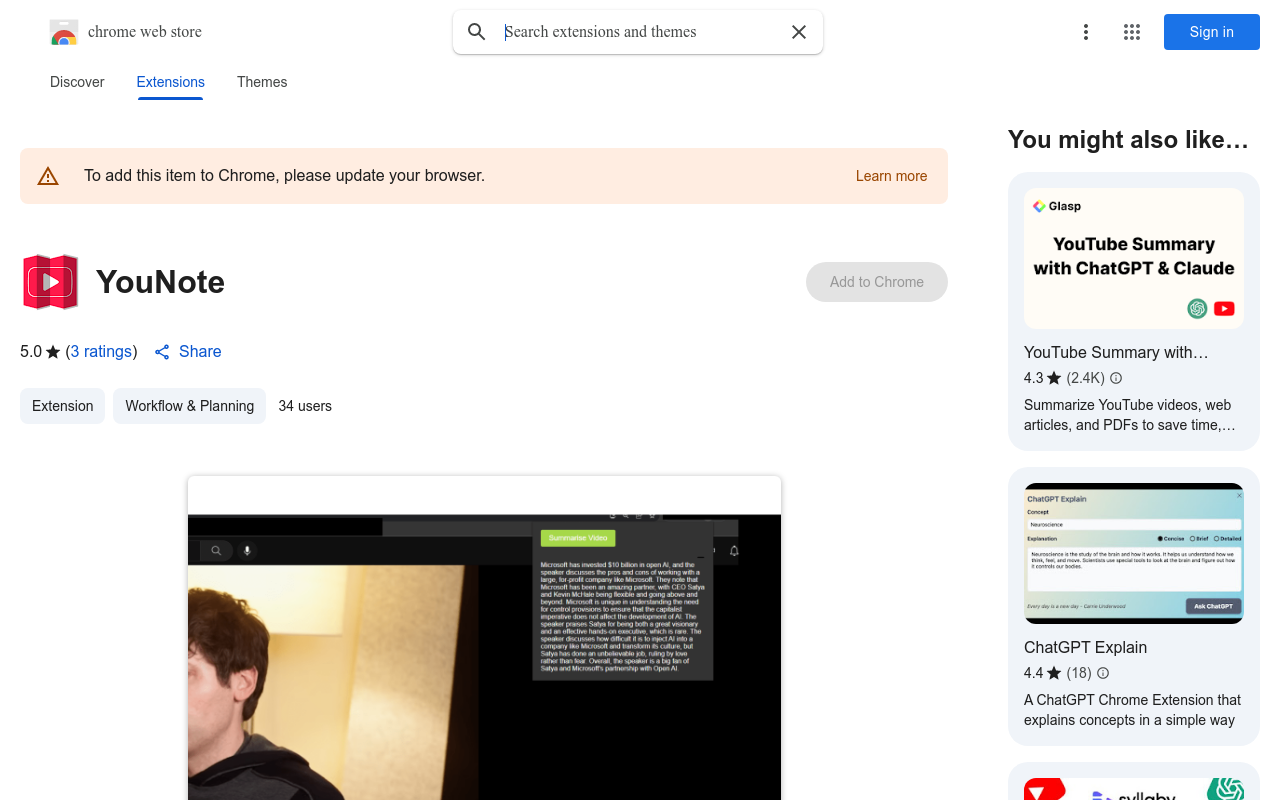Open the third recommendation card with syllaby logo
This screenshot has width=1280, height=800.
tap(1134, 782)
